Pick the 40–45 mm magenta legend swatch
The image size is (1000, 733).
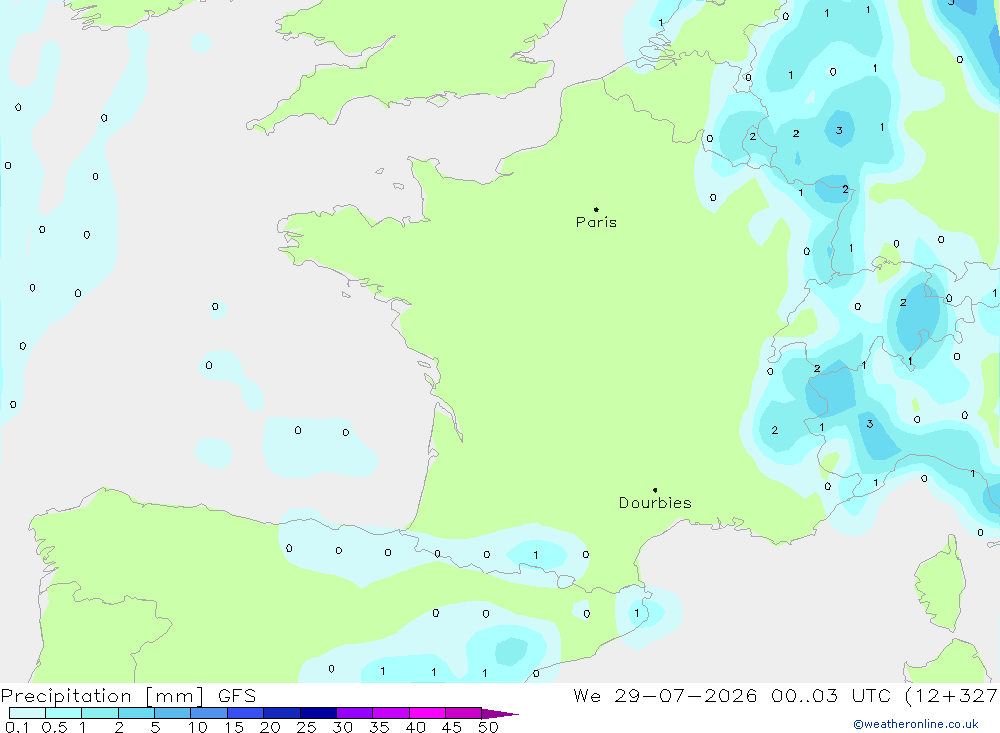point(427,713)
